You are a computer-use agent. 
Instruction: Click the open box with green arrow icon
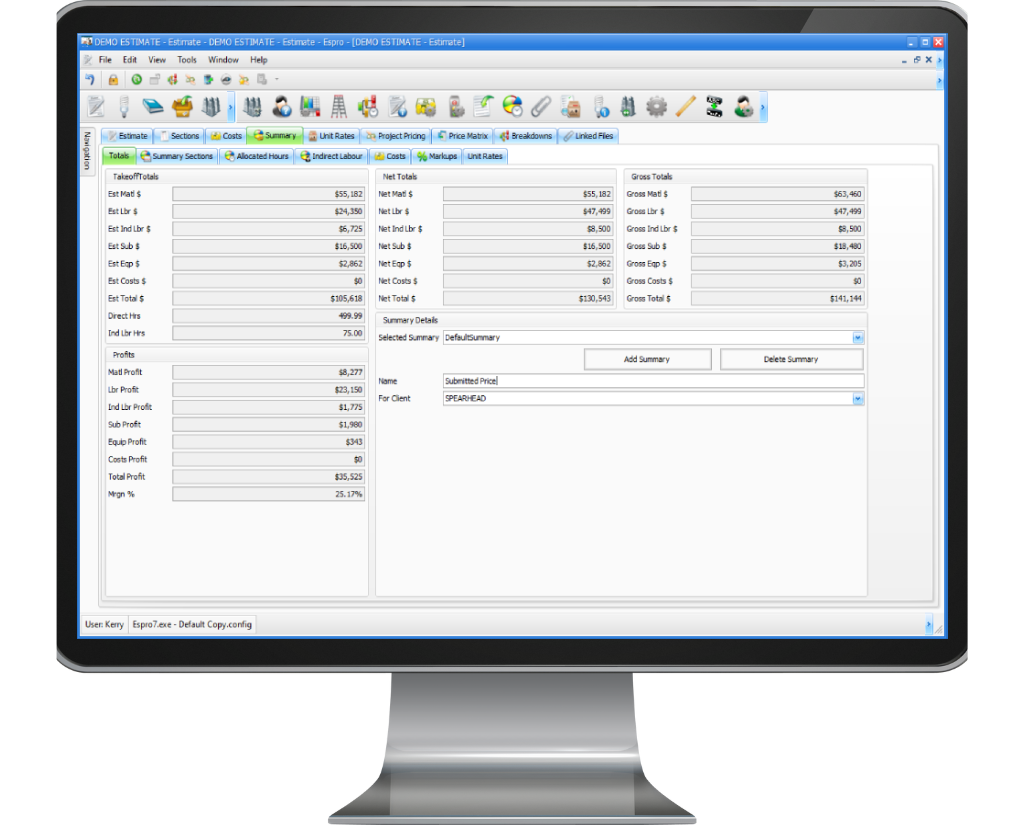click(182, 106)
